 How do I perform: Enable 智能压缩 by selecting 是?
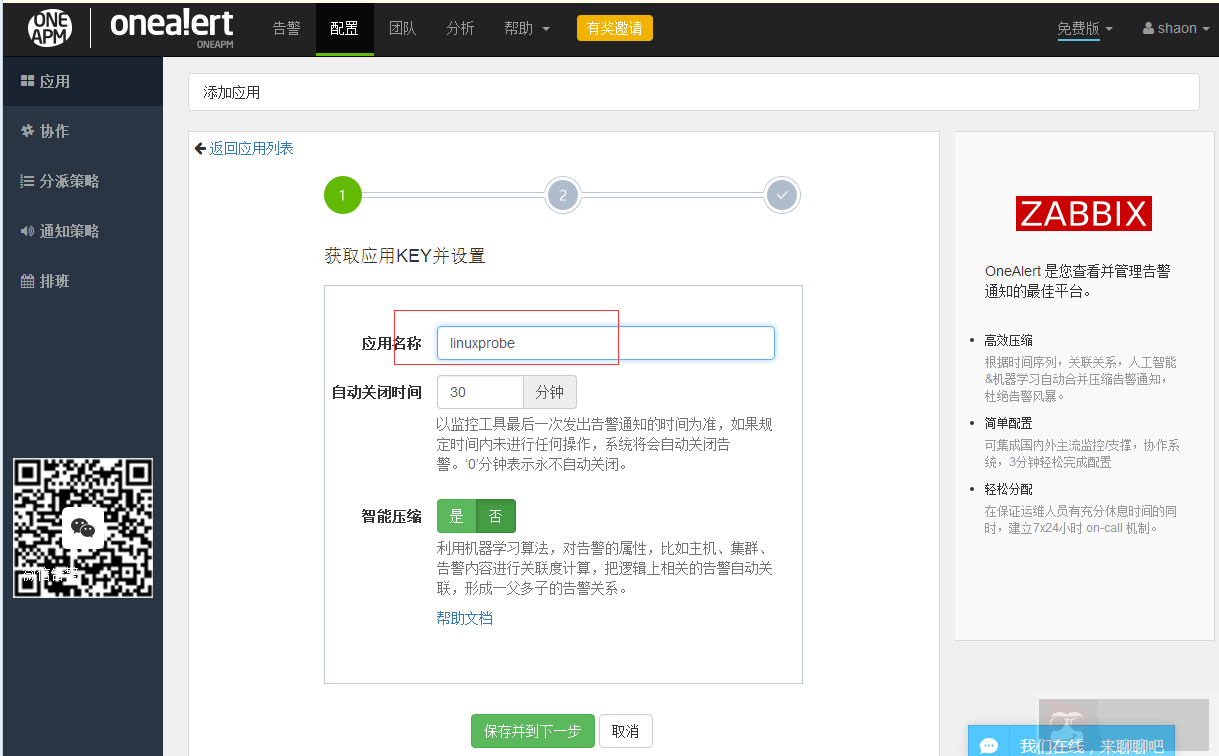(456, 516)
